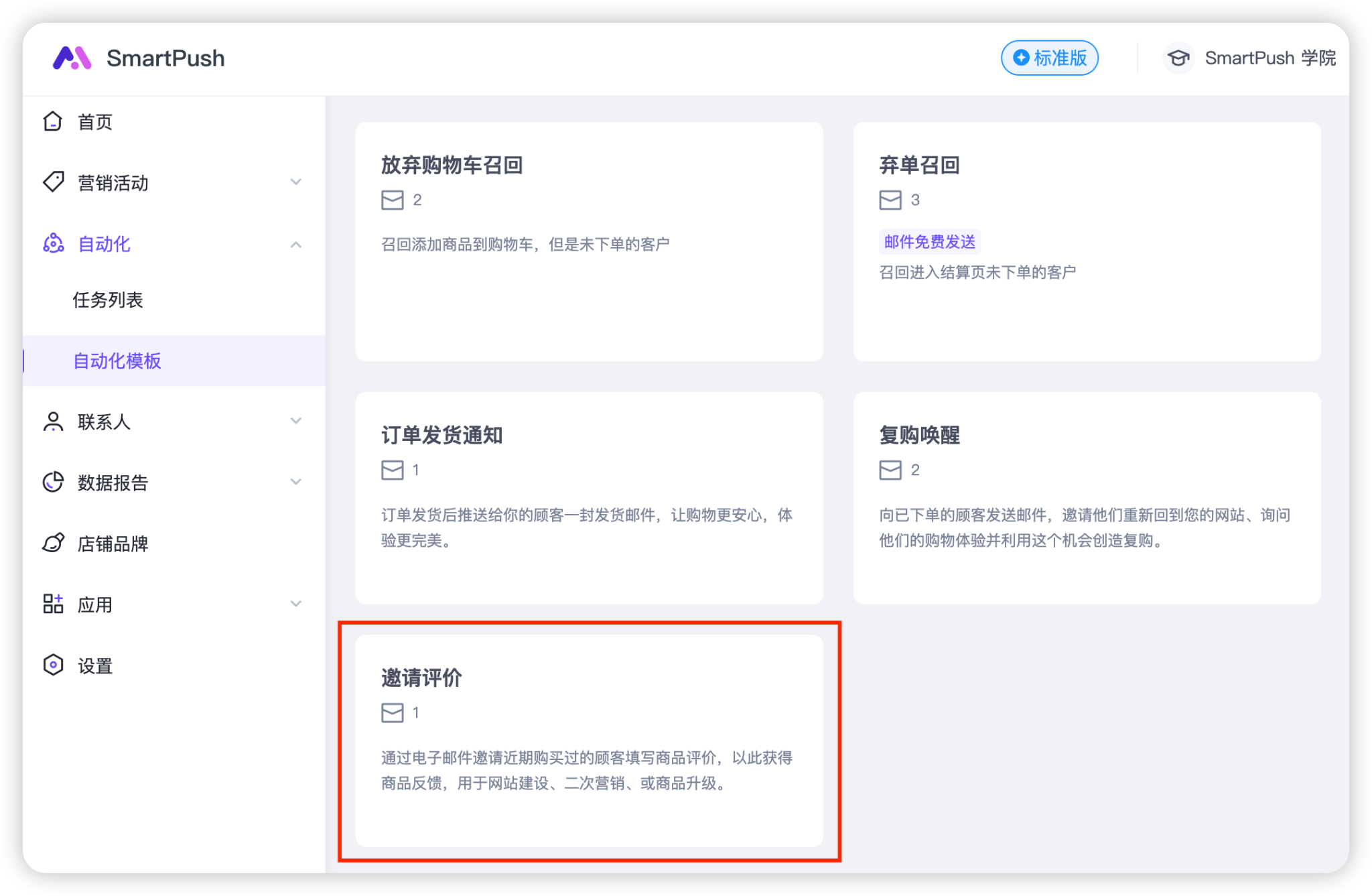Viewport: 1372px width, 896px height.
Task: Click the settings (设置) hexagon icon
Action: (53, 665)
